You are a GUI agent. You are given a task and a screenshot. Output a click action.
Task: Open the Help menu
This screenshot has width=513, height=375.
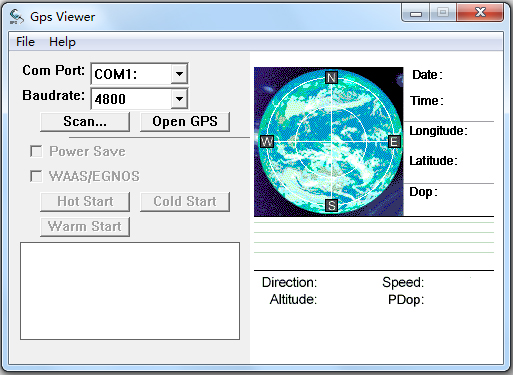pyautogui.click(x=62, y=42)
